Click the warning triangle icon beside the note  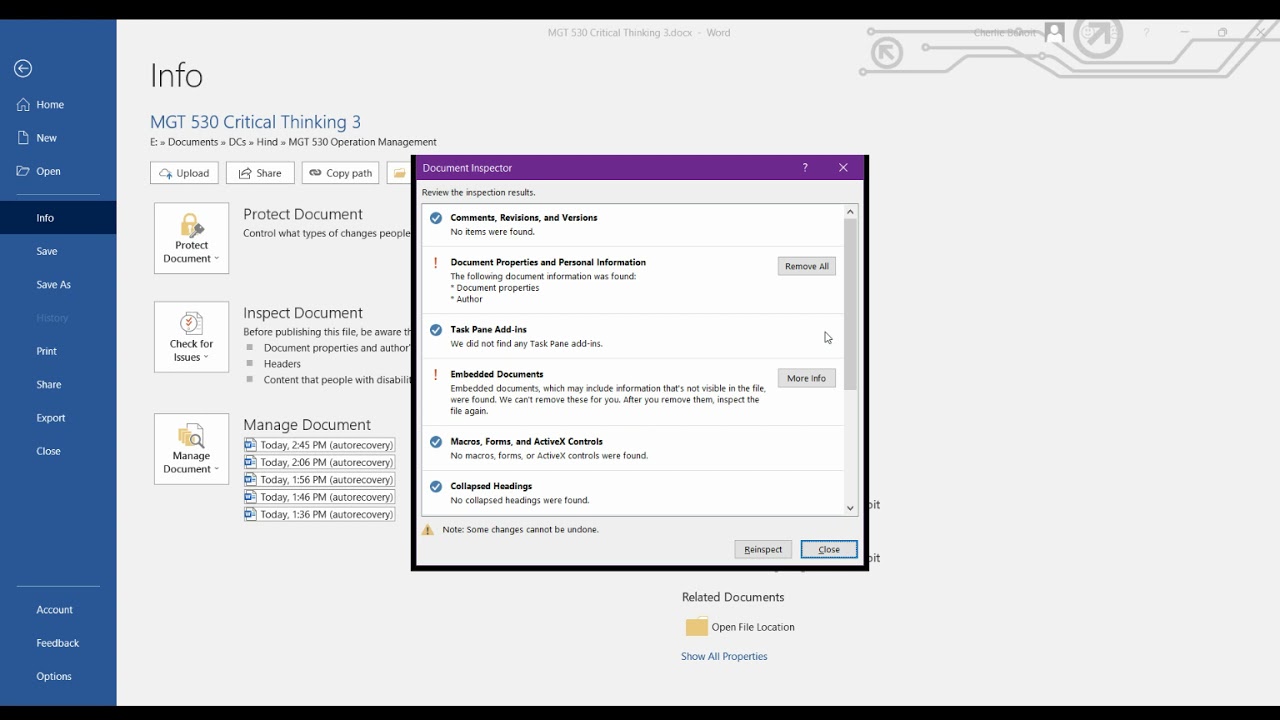[428, 529]
